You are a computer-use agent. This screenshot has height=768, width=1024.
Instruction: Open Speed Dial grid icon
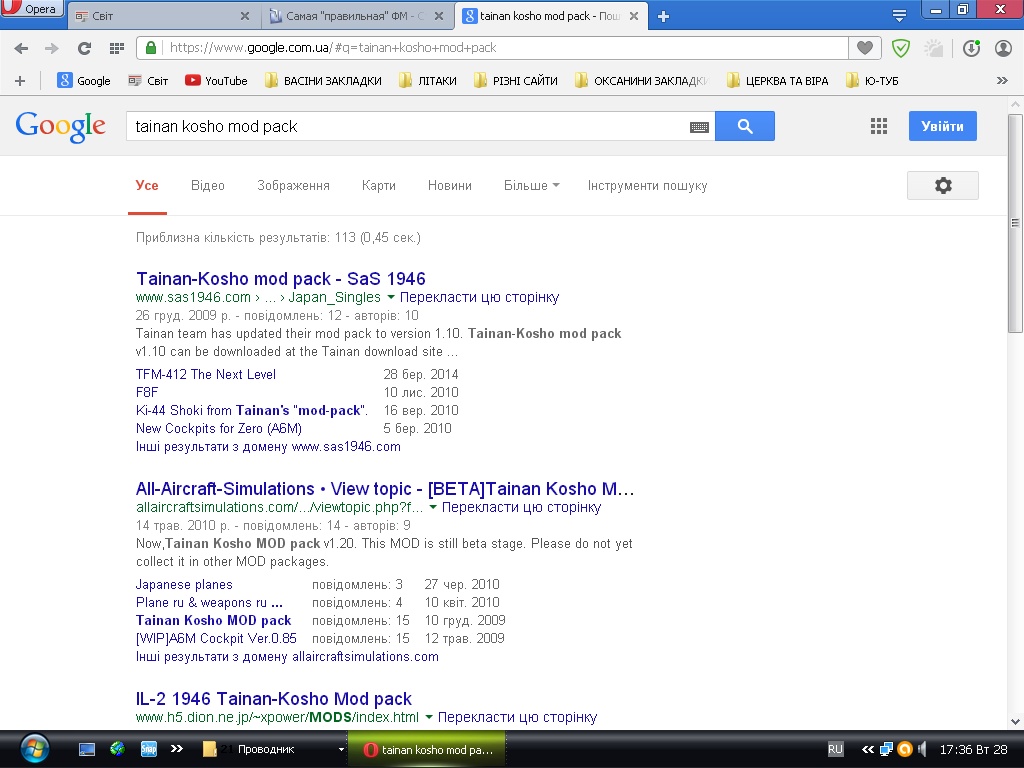click(x=117, y=48)
